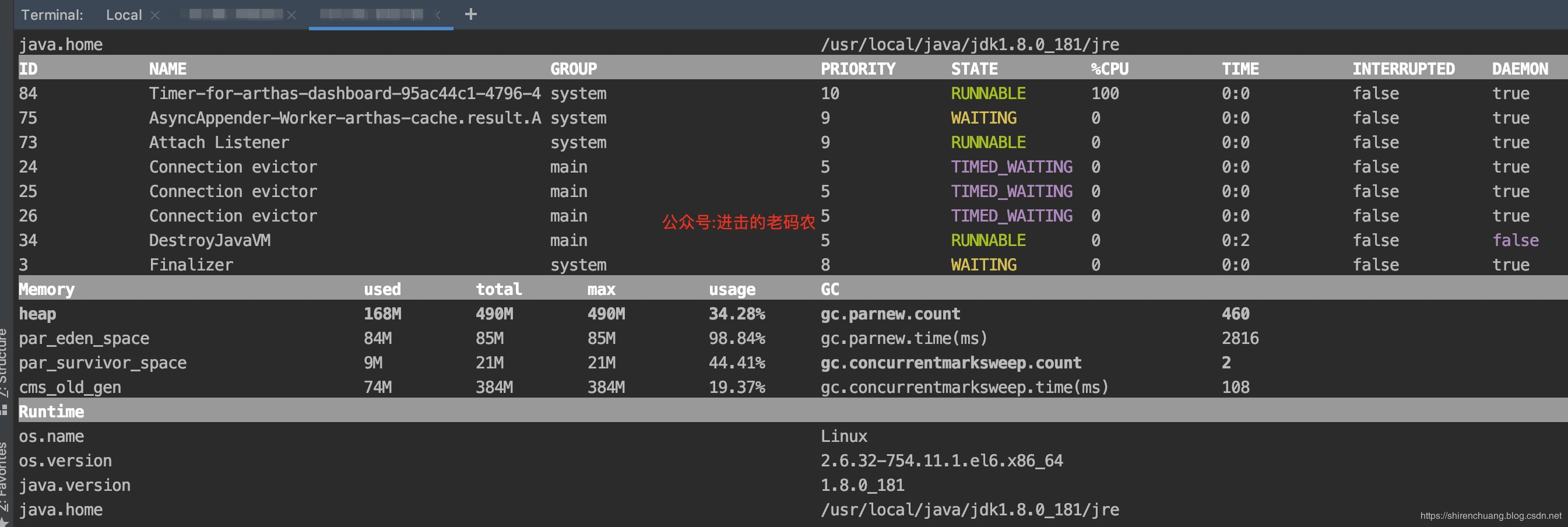Screen dimensions: 1568x527
Task: Click the purple false daemon value for DestroyJavaVM
Action: pos(1515,240)
